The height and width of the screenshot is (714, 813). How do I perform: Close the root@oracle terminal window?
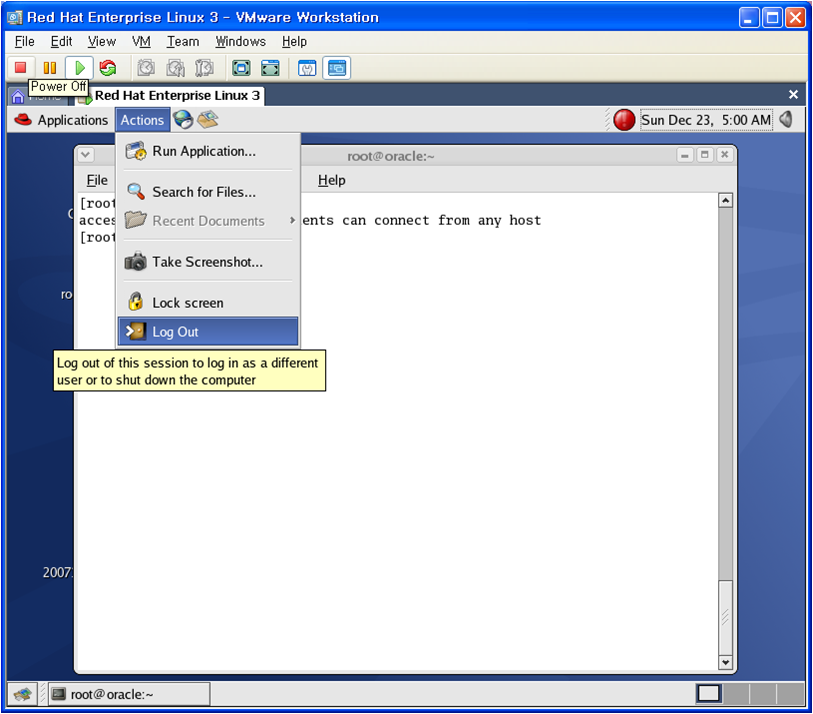point(725,155)
